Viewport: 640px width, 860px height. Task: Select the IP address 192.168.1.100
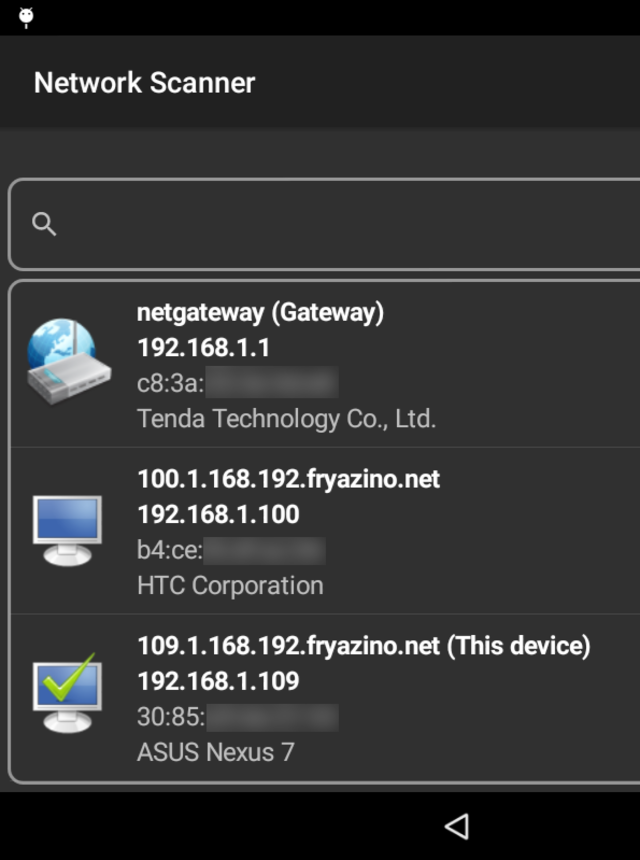pos(218,515)
